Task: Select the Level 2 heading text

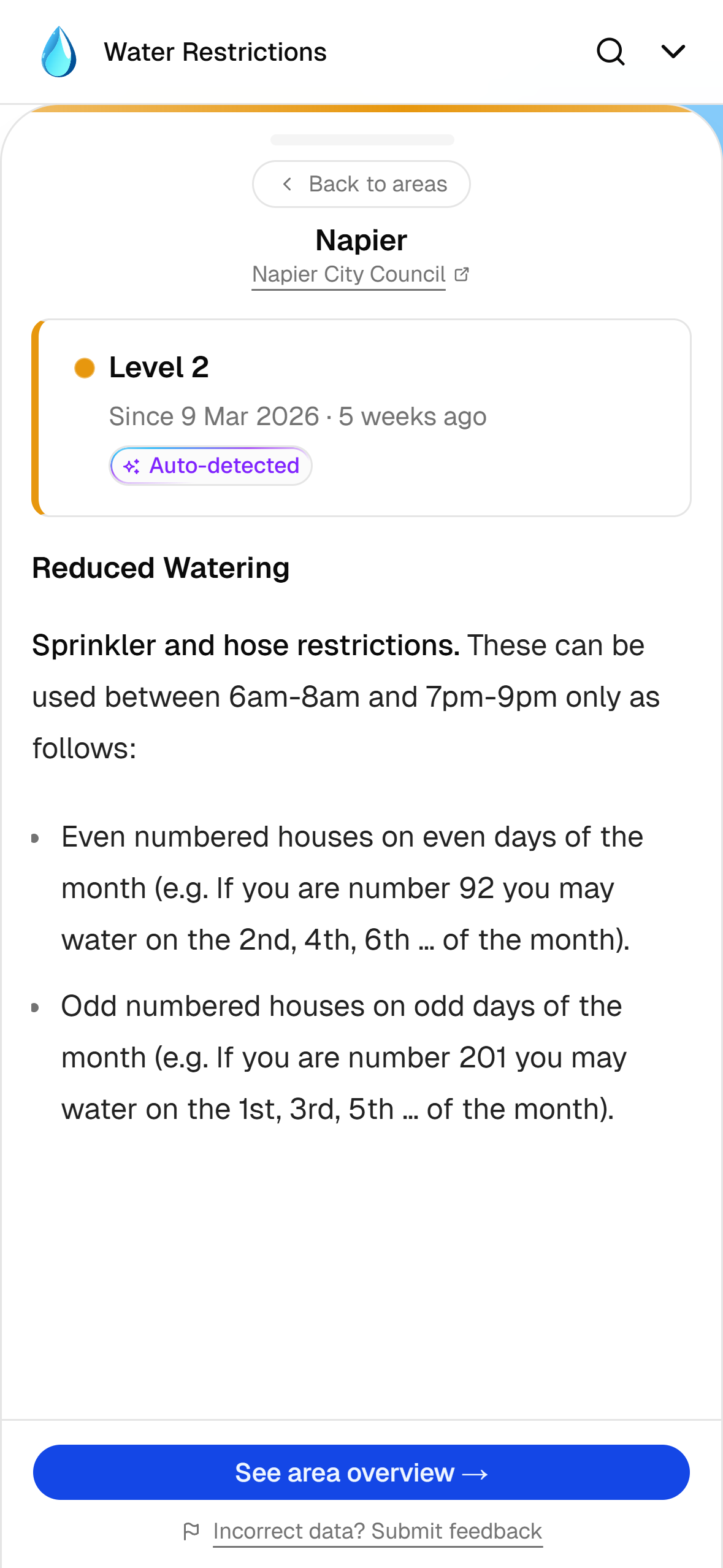Action: click(x=159, y=368)
